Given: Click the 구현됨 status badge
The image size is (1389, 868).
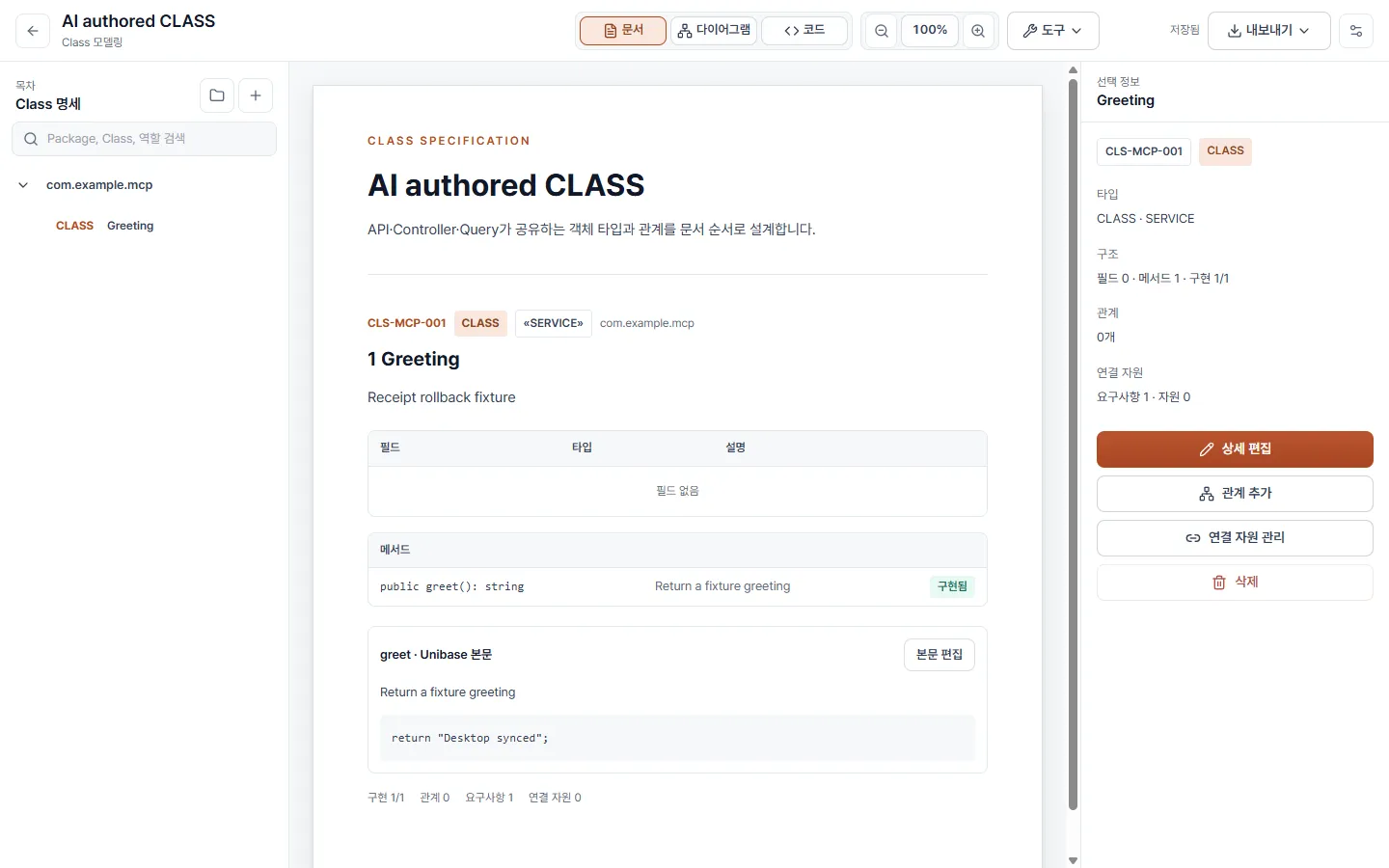Looking at the screenshot, I should coord(952,586).
